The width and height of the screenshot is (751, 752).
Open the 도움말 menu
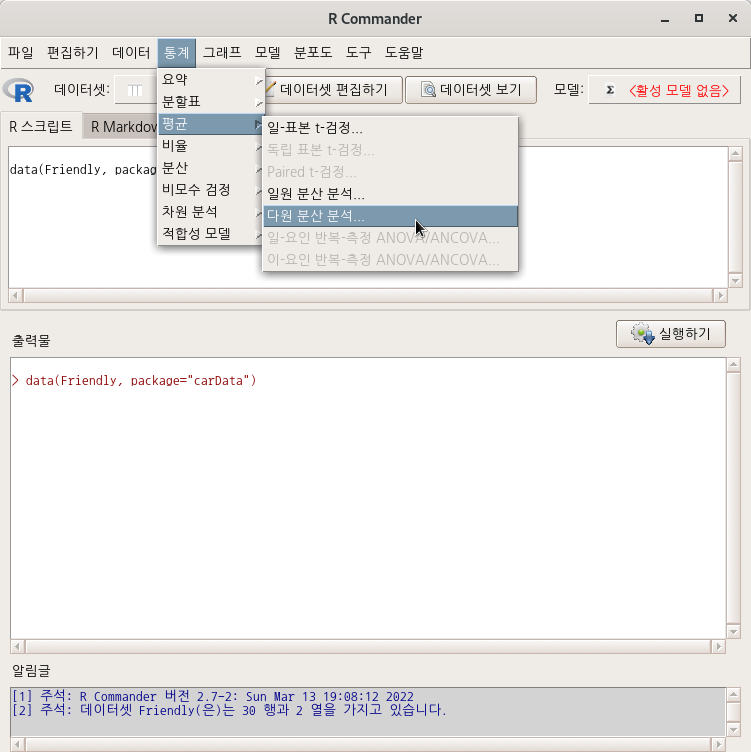coord(404,52)
